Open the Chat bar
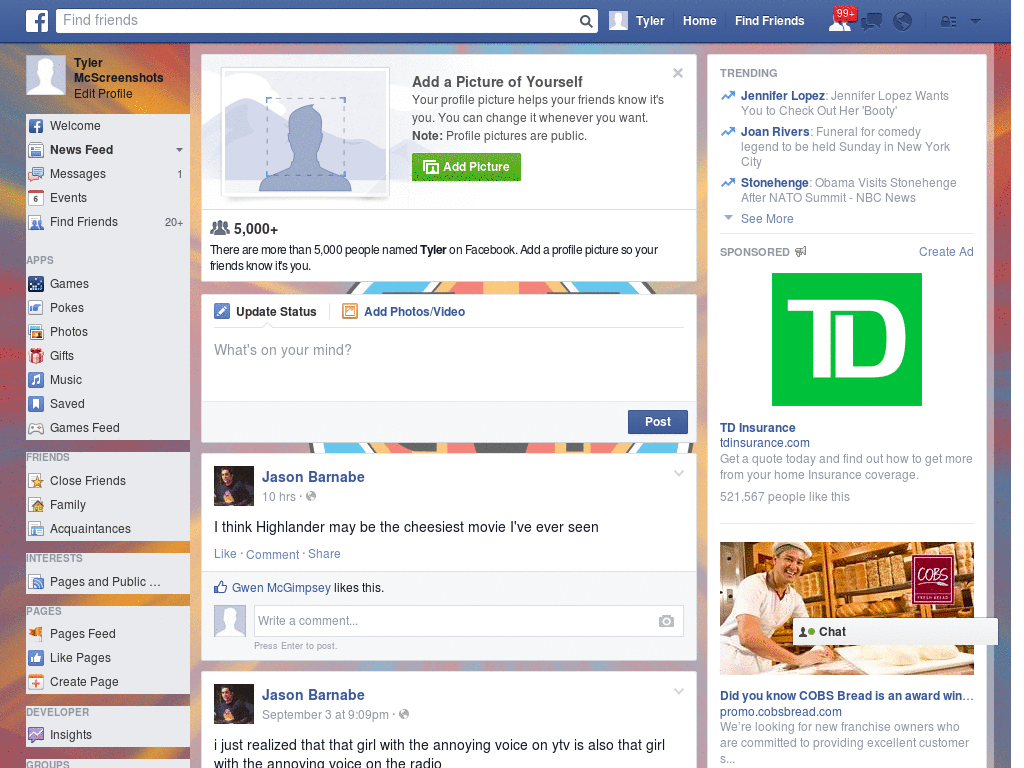The height and width of the screenshot is (768, 1024). pyautogui.click(x=895, y=632)
